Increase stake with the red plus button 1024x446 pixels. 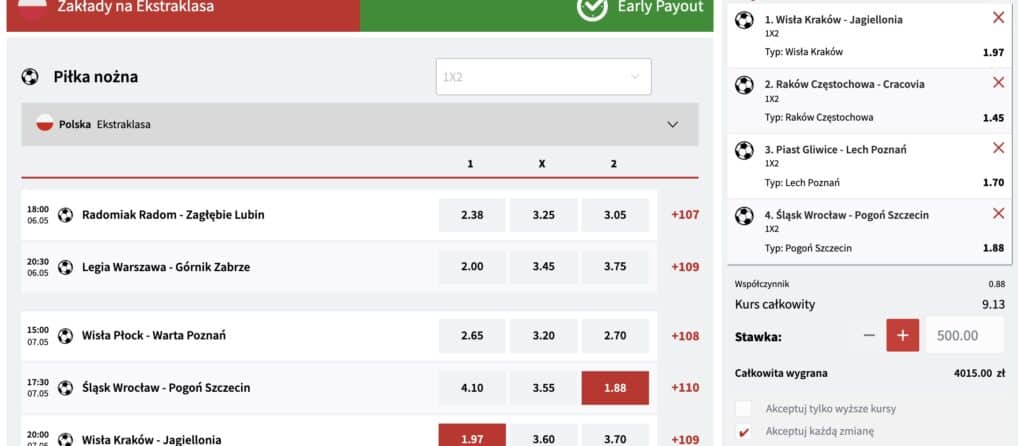pyautogui.click(x=903, y=335)
